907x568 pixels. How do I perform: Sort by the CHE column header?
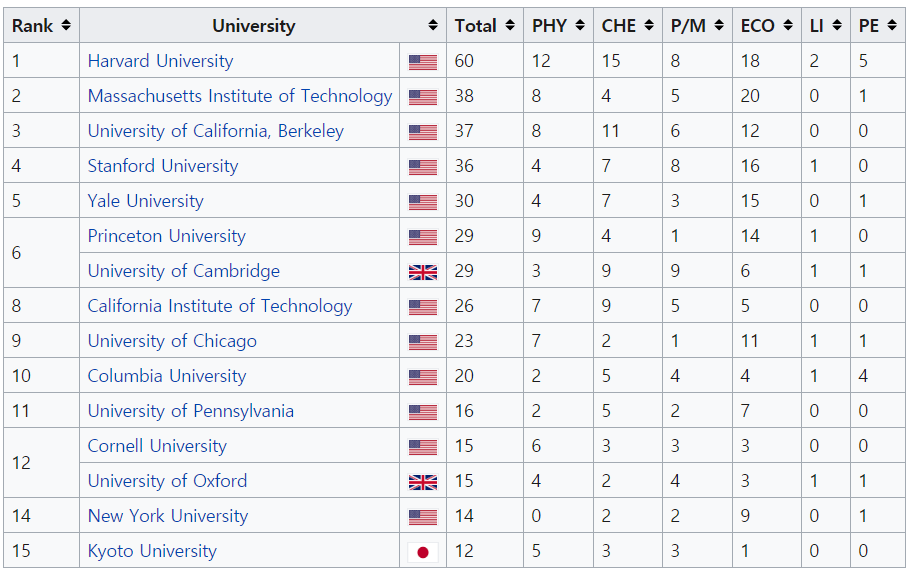[627, 25]
